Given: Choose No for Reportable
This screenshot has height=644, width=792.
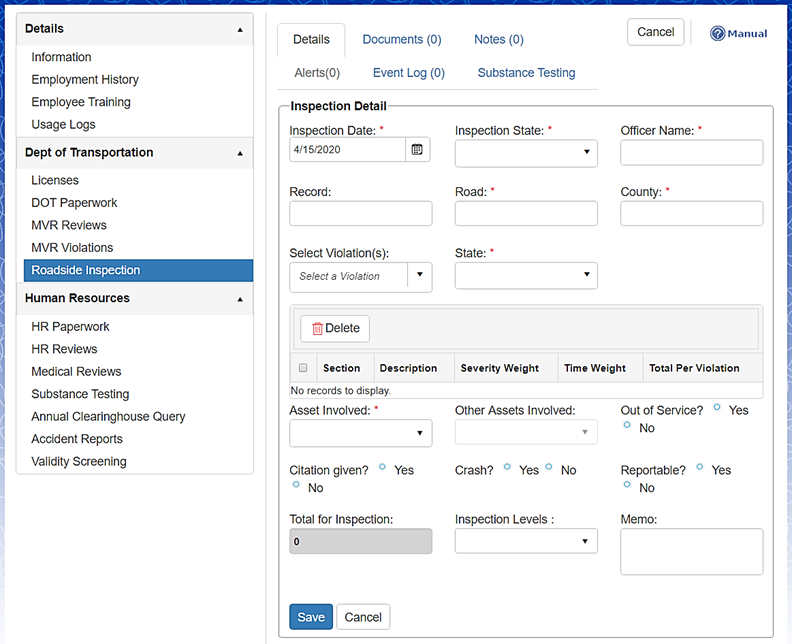Looking at the screenshot, I should point(627,485).
